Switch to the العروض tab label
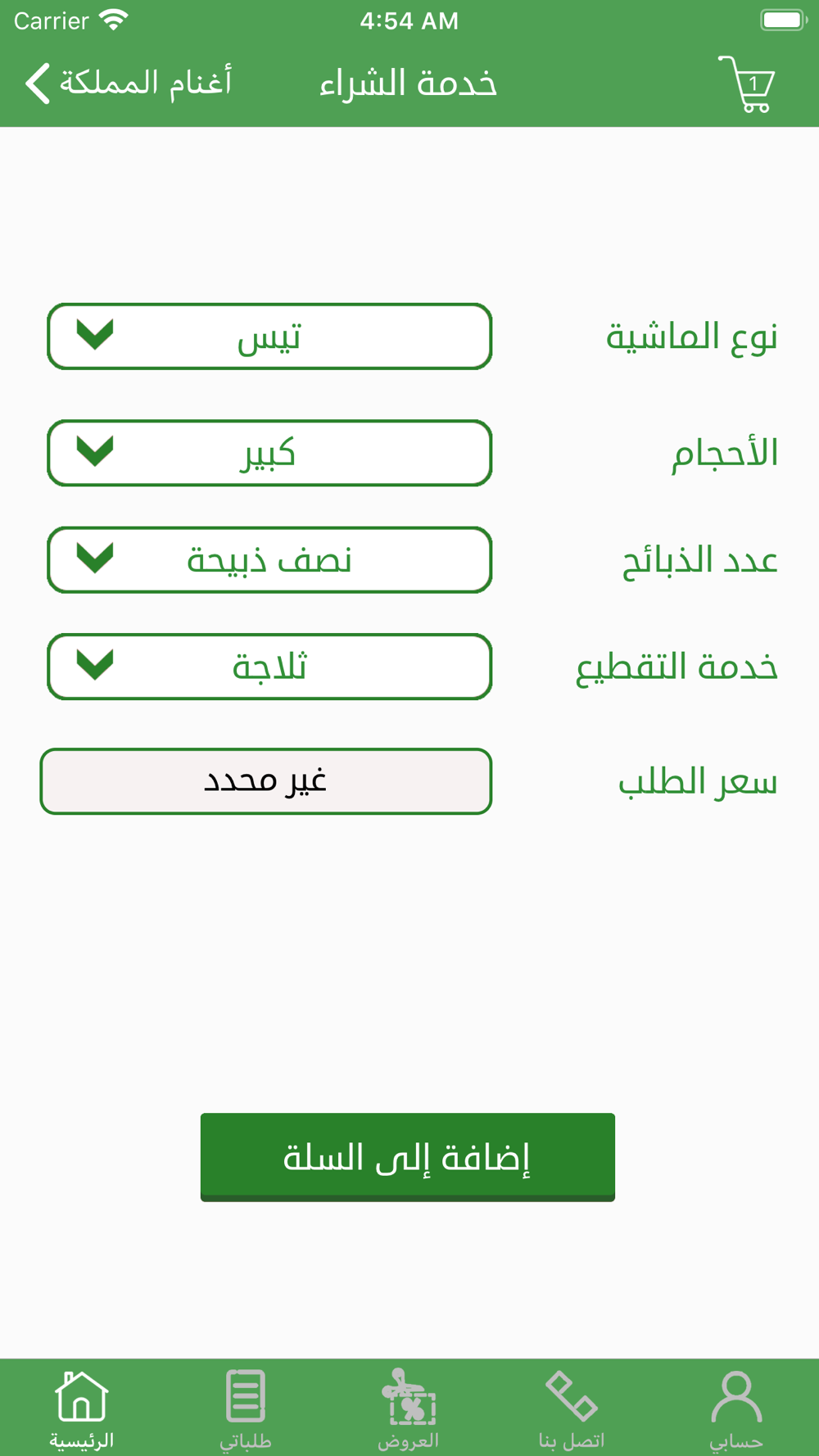Viewport: 819px width, 1456px height. tap(409, 1441)
